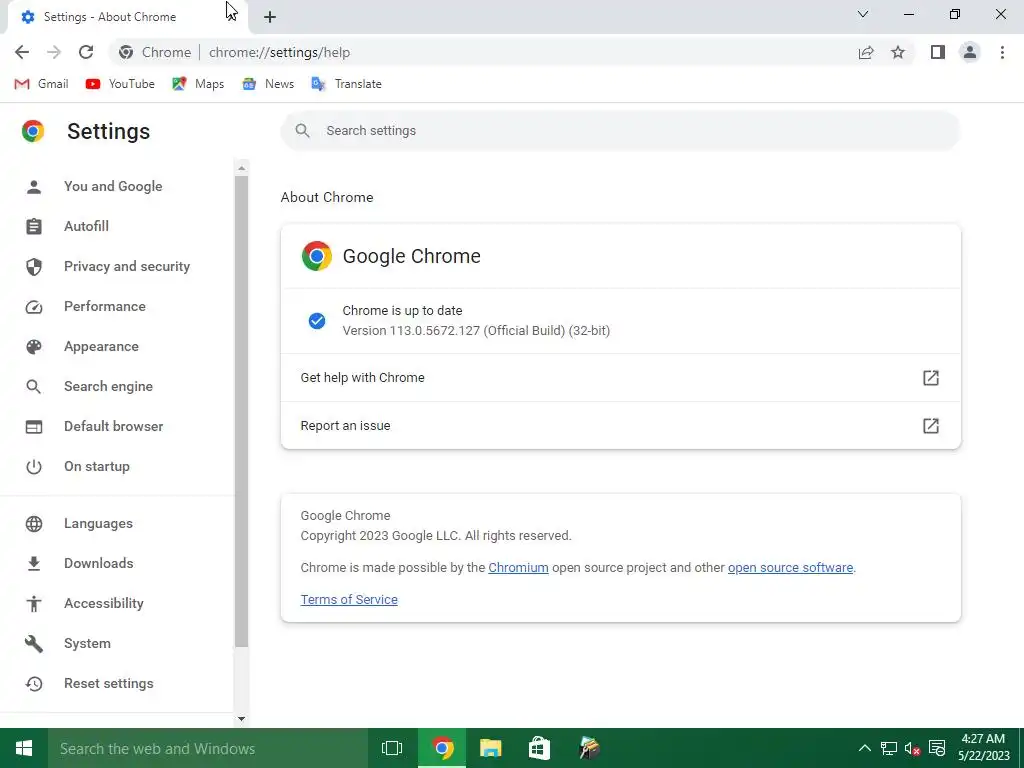This screenshot has width=1024, height=768.
Task: Open the tab search chevron
Action: pos(863,14)
